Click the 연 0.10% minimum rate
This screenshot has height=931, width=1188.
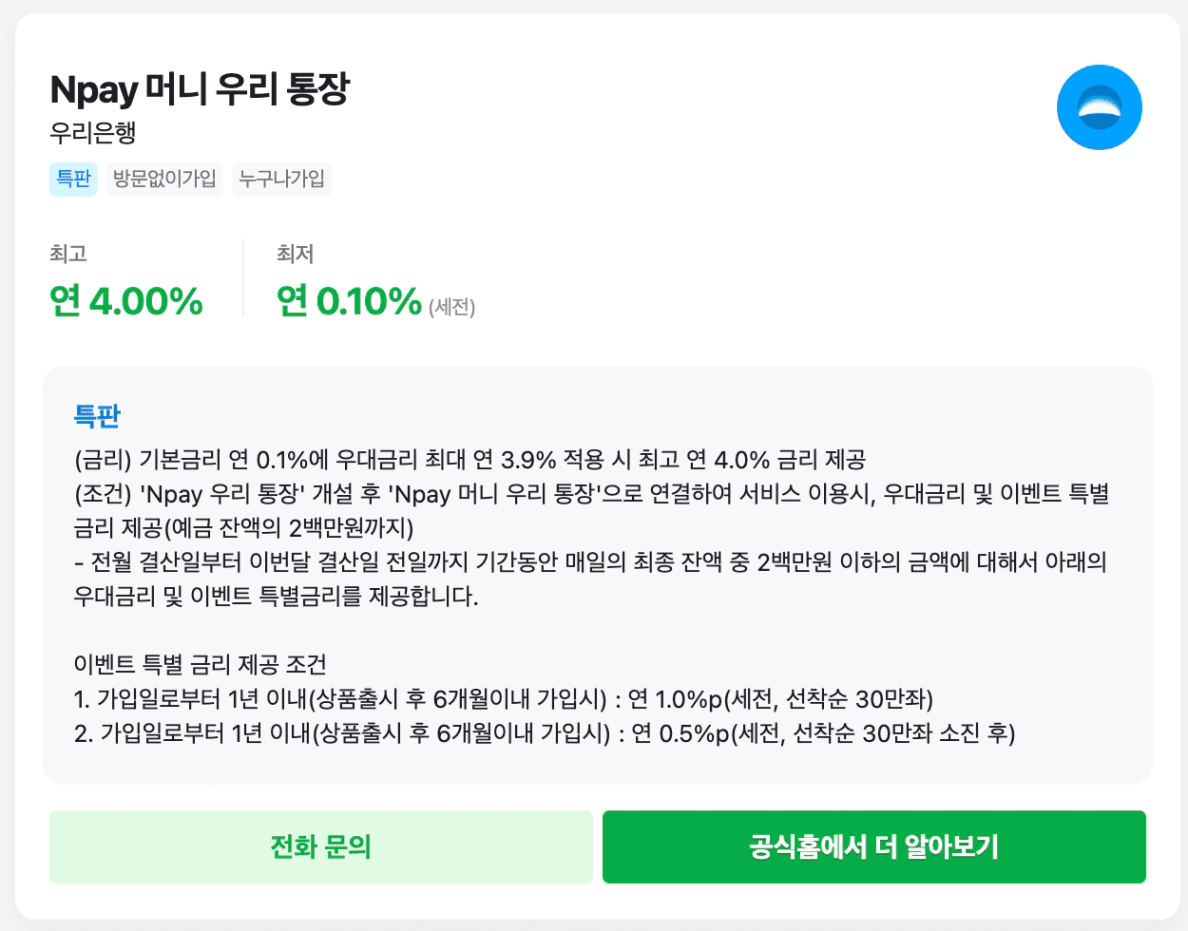(349, 300)
